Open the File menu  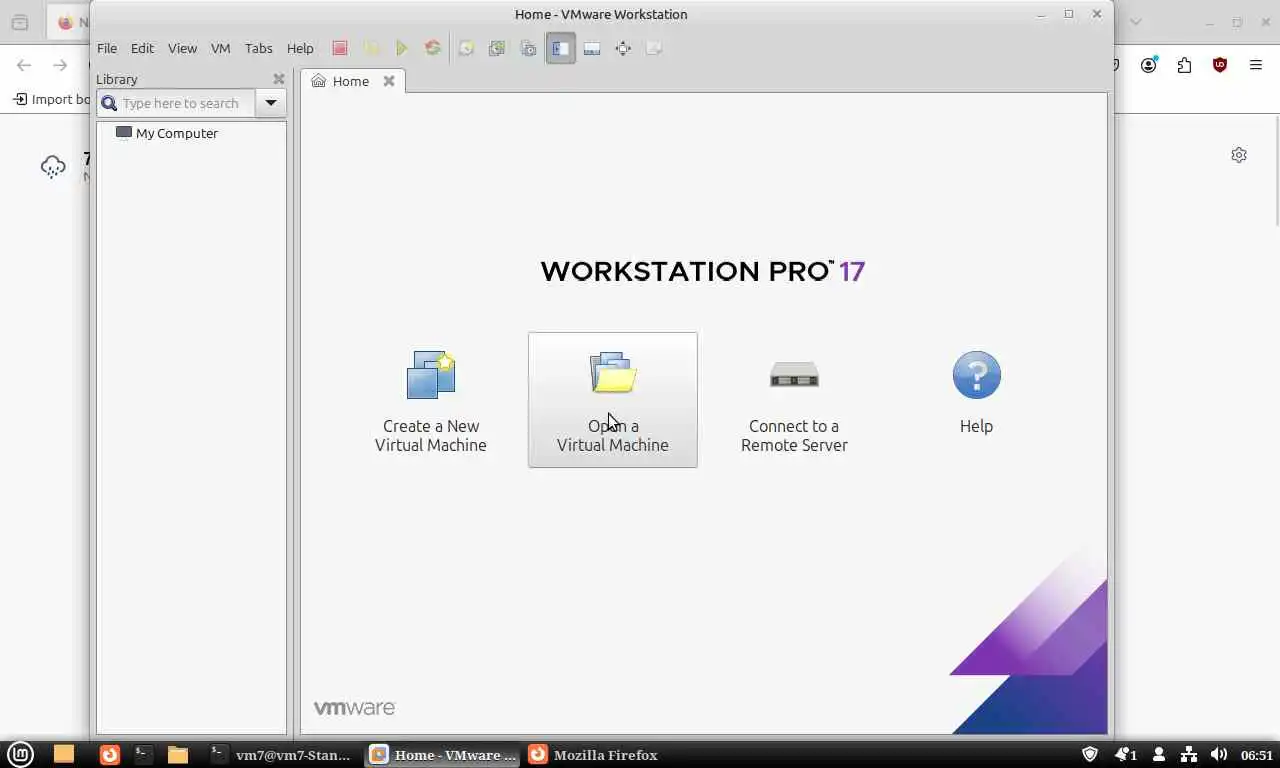[107, 48]
